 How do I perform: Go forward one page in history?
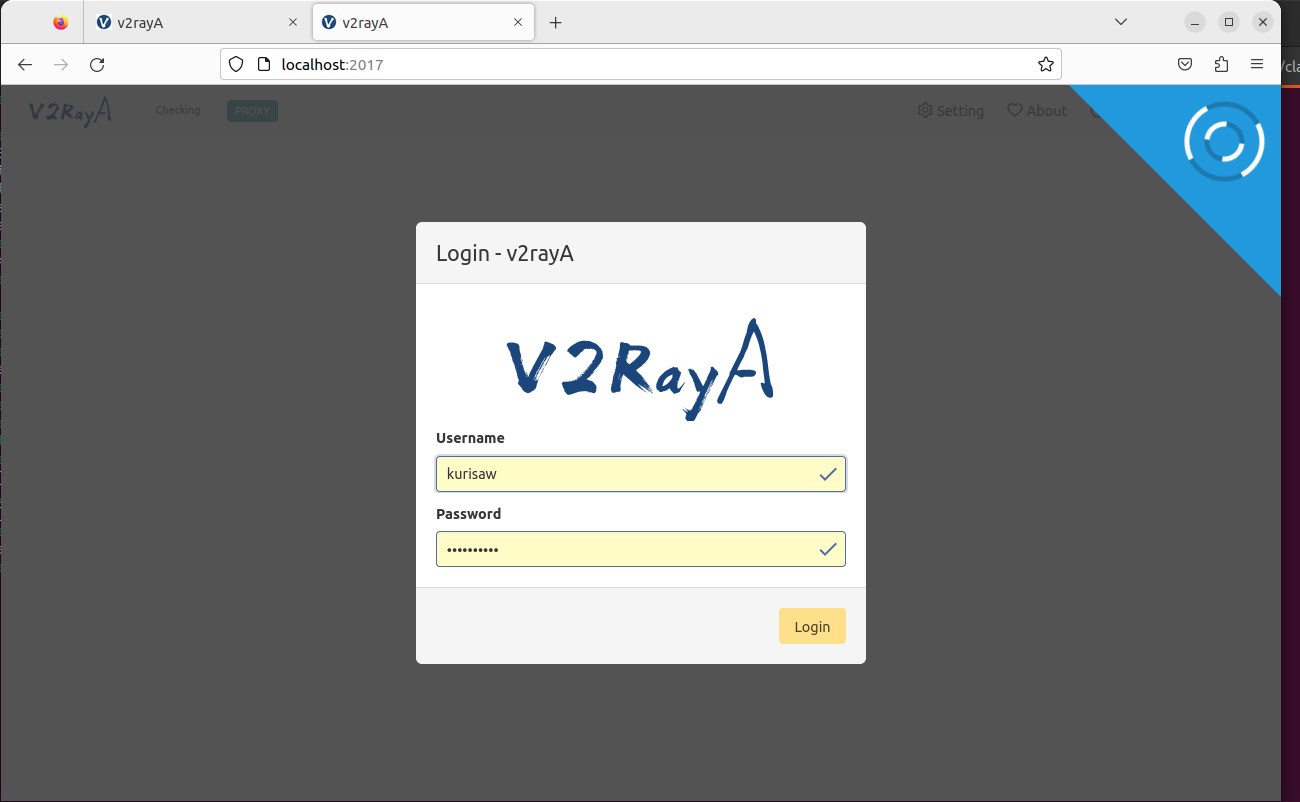pyautogui.click(x=61, y=64)
